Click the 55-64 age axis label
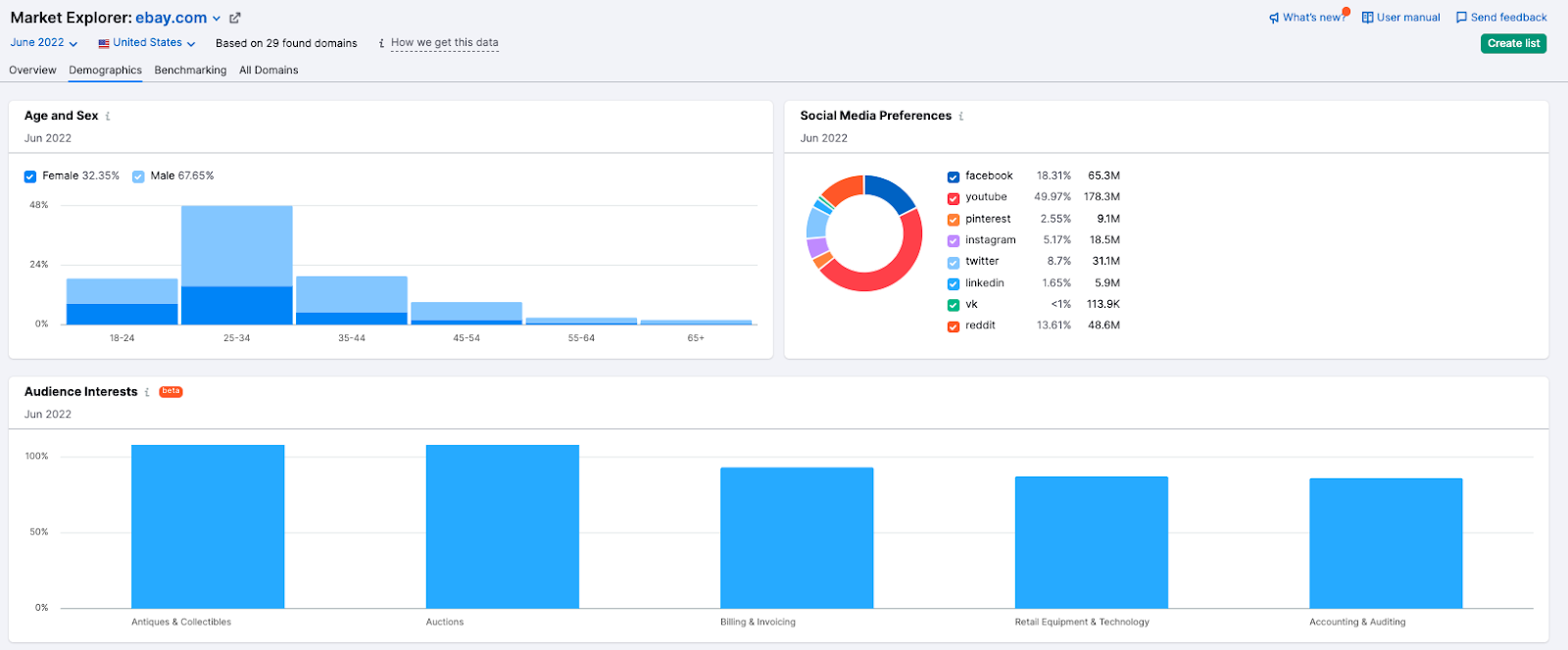Image resolution: width=1568 pixels, height=650 pixels. (x=581, y=338)
